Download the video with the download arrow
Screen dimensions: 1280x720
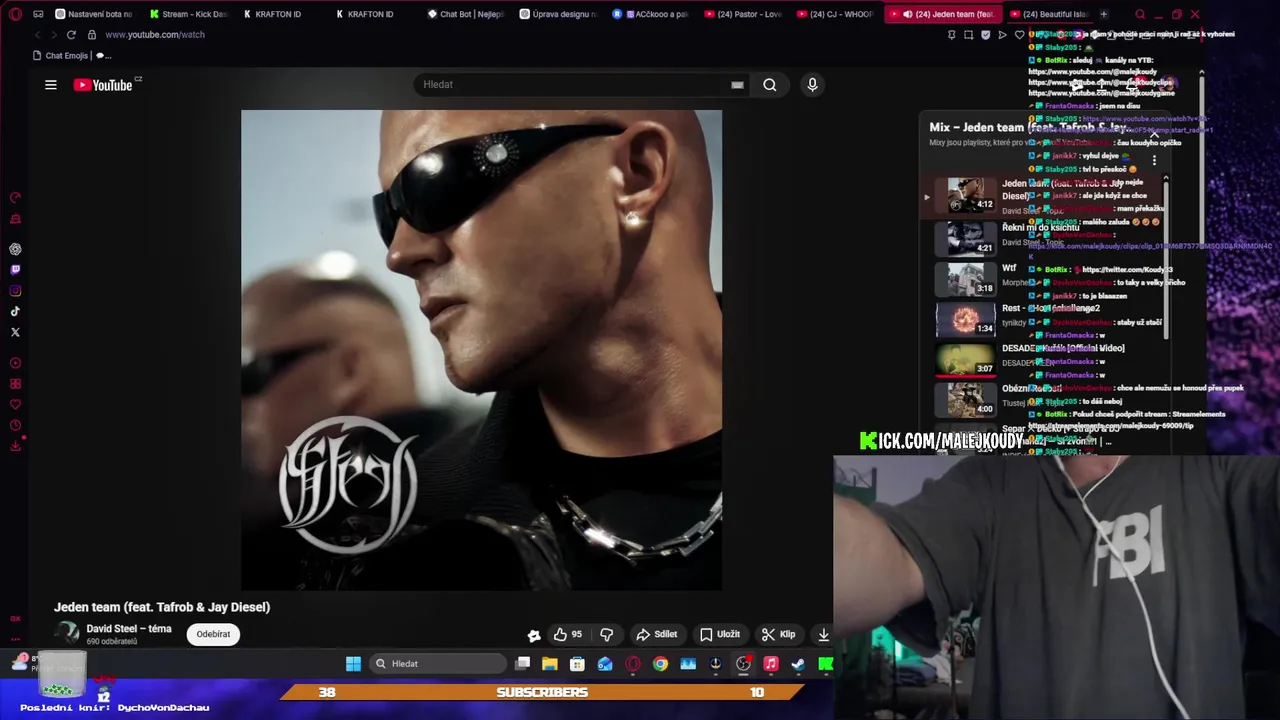(x=823, y=634)
